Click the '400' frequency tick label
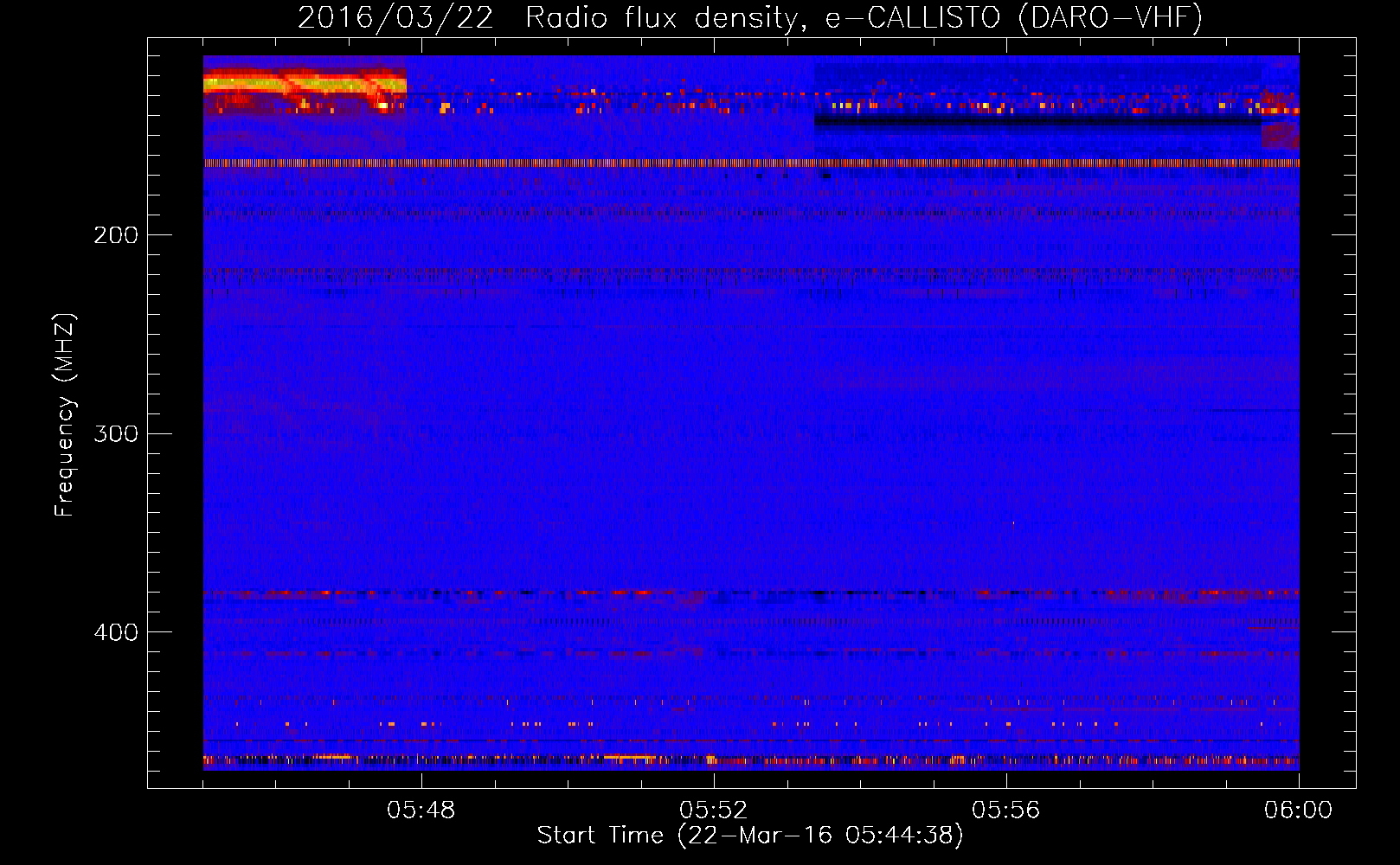This screenshot has width=1400, height=865. (116, 632)
